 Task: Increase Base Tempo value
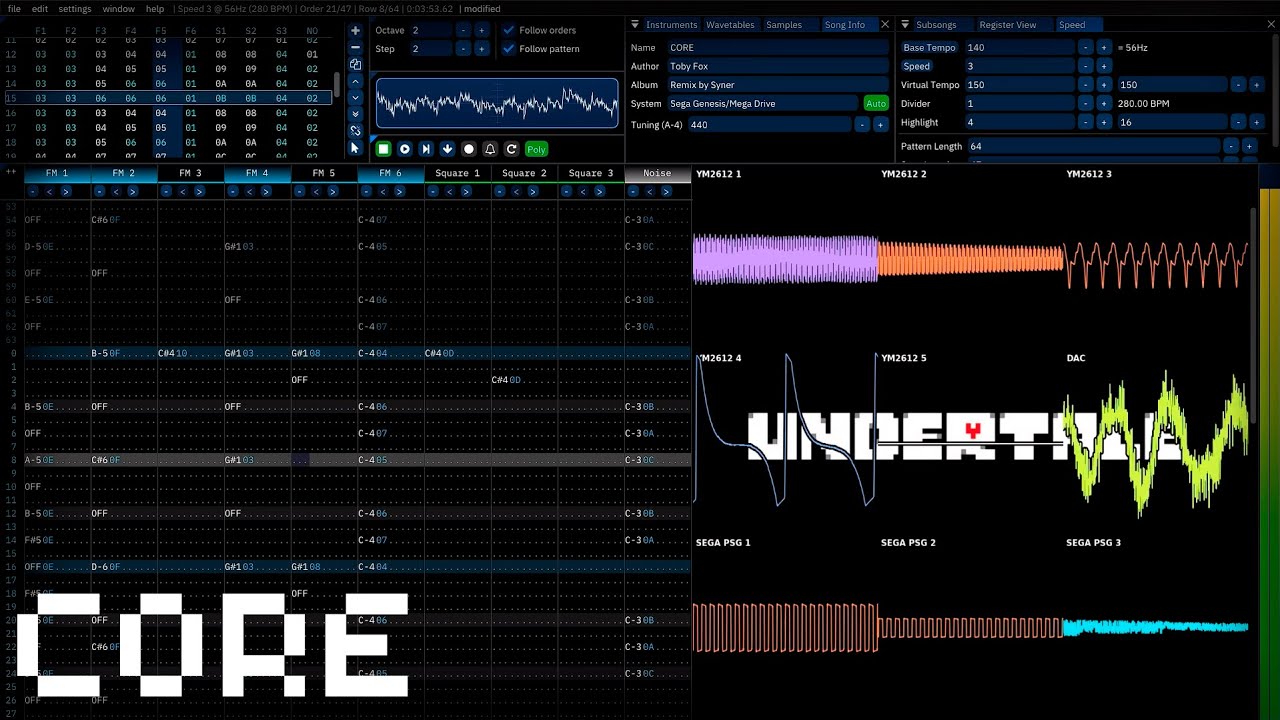click(1104, 48)
